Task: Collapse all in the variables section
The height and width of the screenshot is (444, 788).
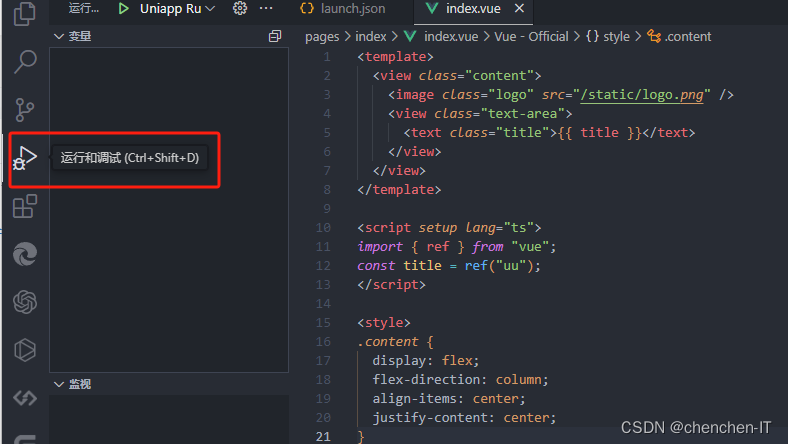Action: [x=275, y=36]
